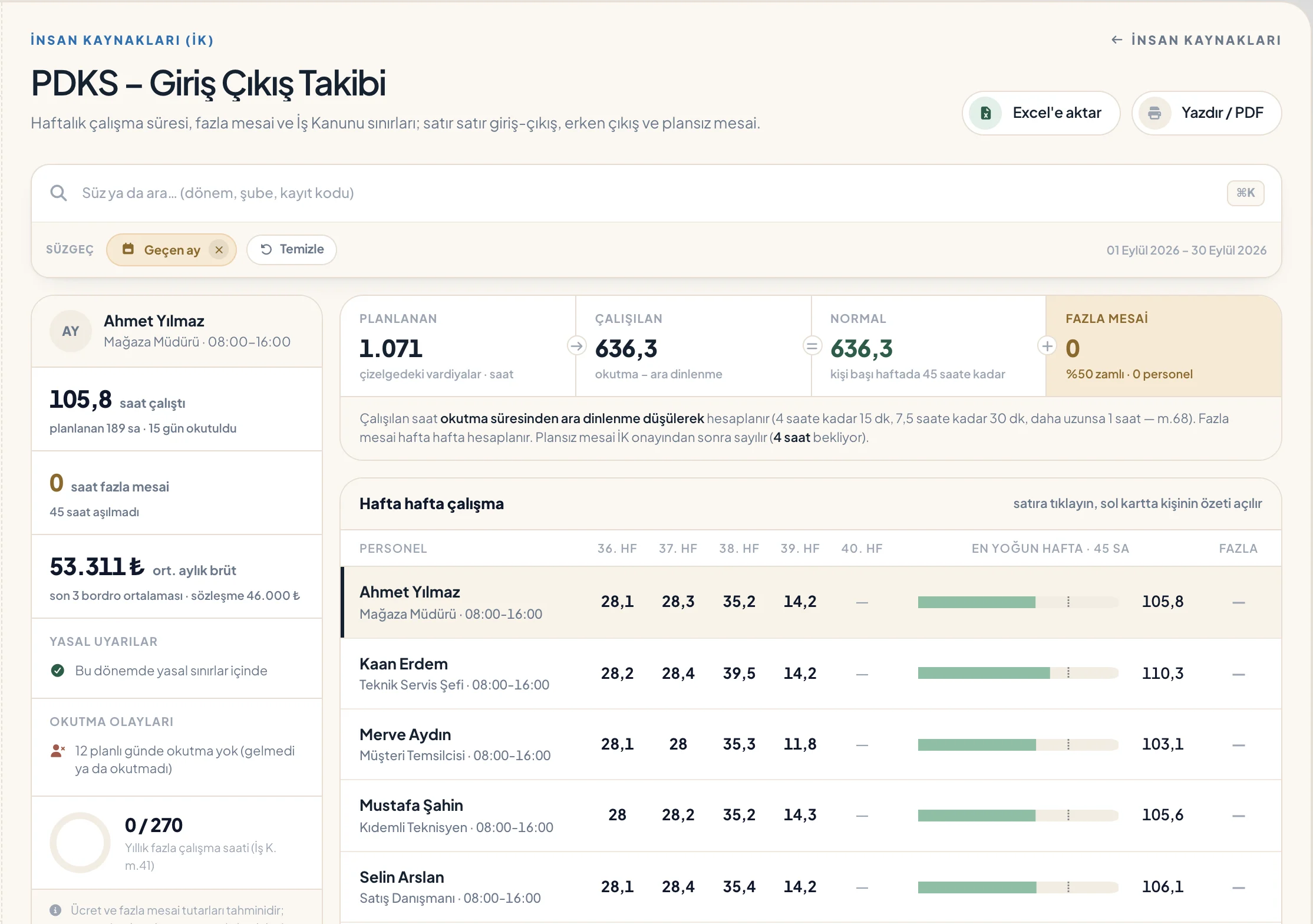
Task: Click the Excel export icon
Action: coord(985,113)
